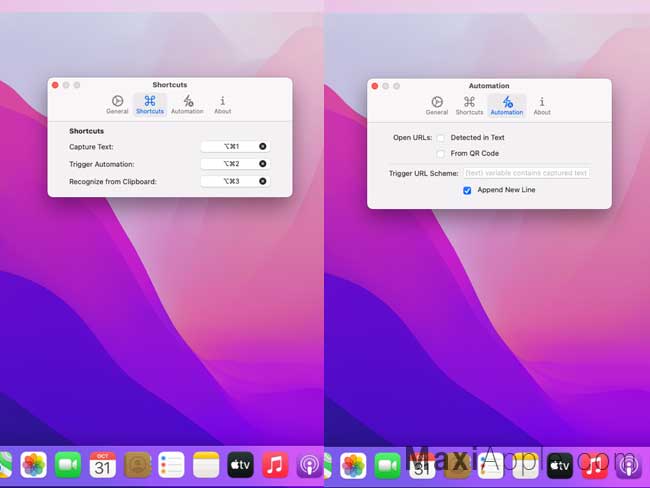Viewport: 650px width, 488px height.
Task: Clear the Capture Text shortcut
Action: point(262,146)
